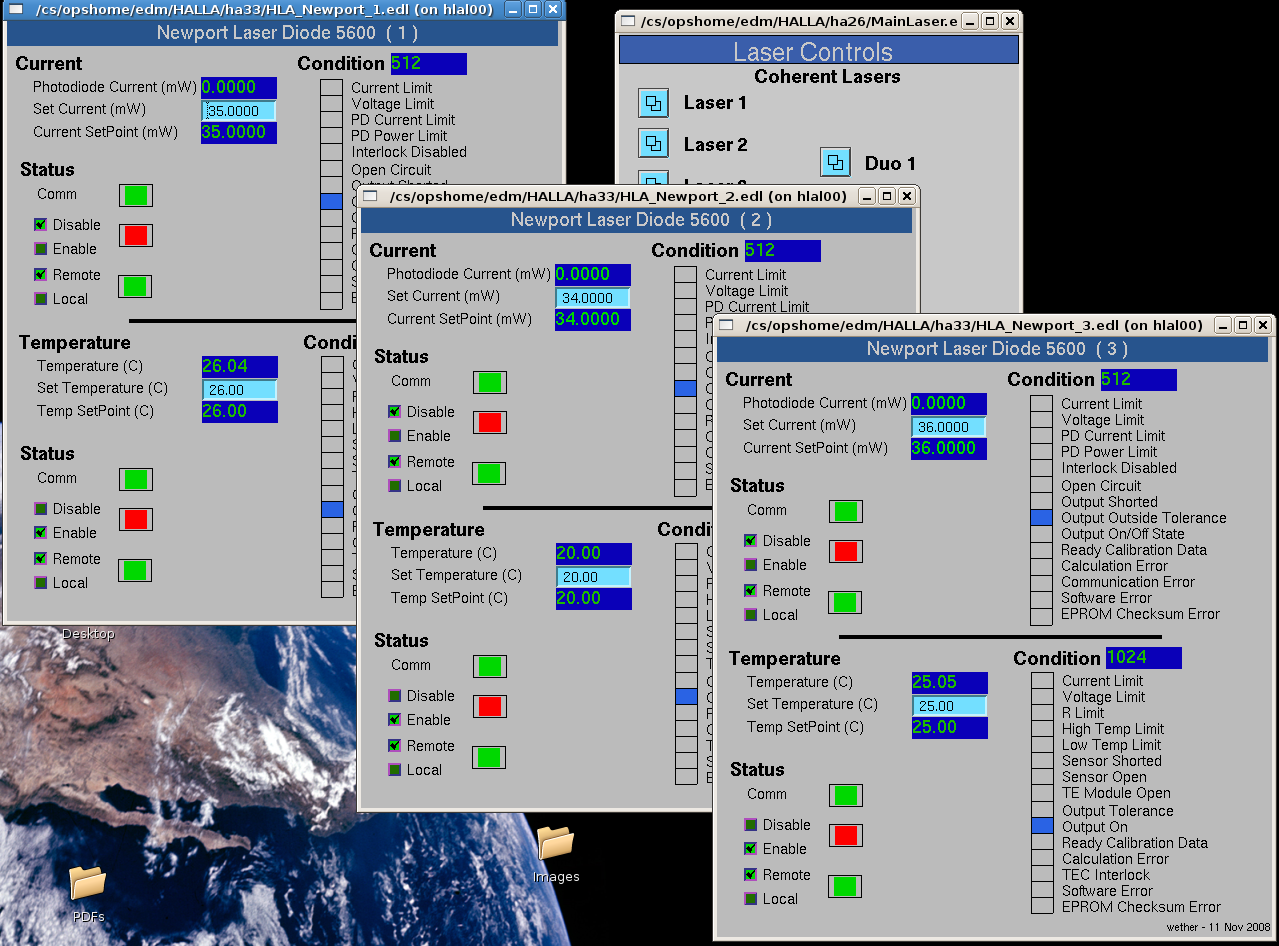1279x946 pixels.
Task: Click Newport 3 Temp SetPoint value 25.00
Action: (949, 728)
